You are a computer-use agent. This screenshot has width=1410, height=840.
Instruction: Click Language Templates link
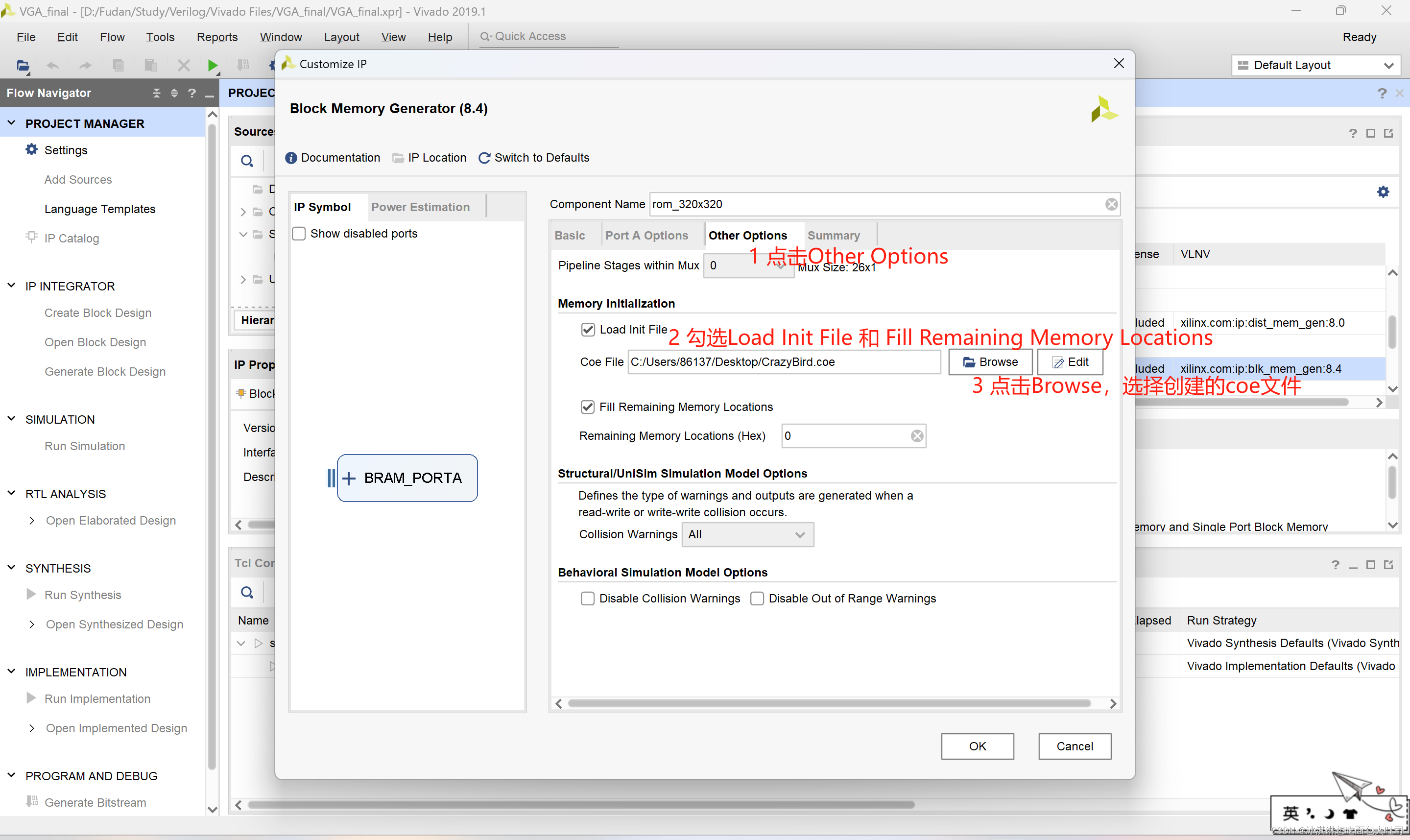click(x=99, y=209)
